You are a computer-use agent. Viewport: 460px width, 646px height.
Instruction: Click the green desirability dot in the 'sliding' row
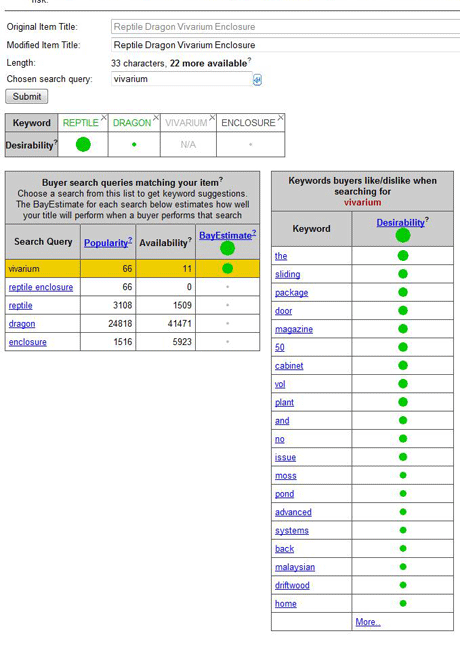[403, 274]
